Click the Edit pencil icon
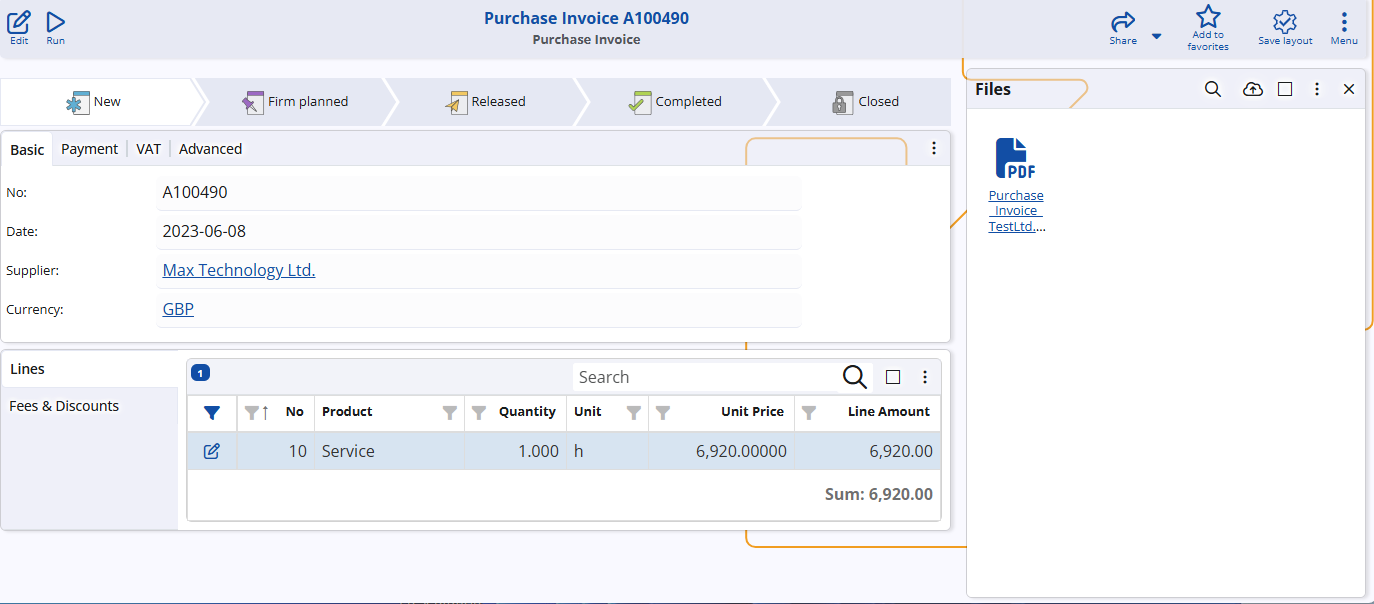This screenshot has width=1374, height=604. point(19,22)
